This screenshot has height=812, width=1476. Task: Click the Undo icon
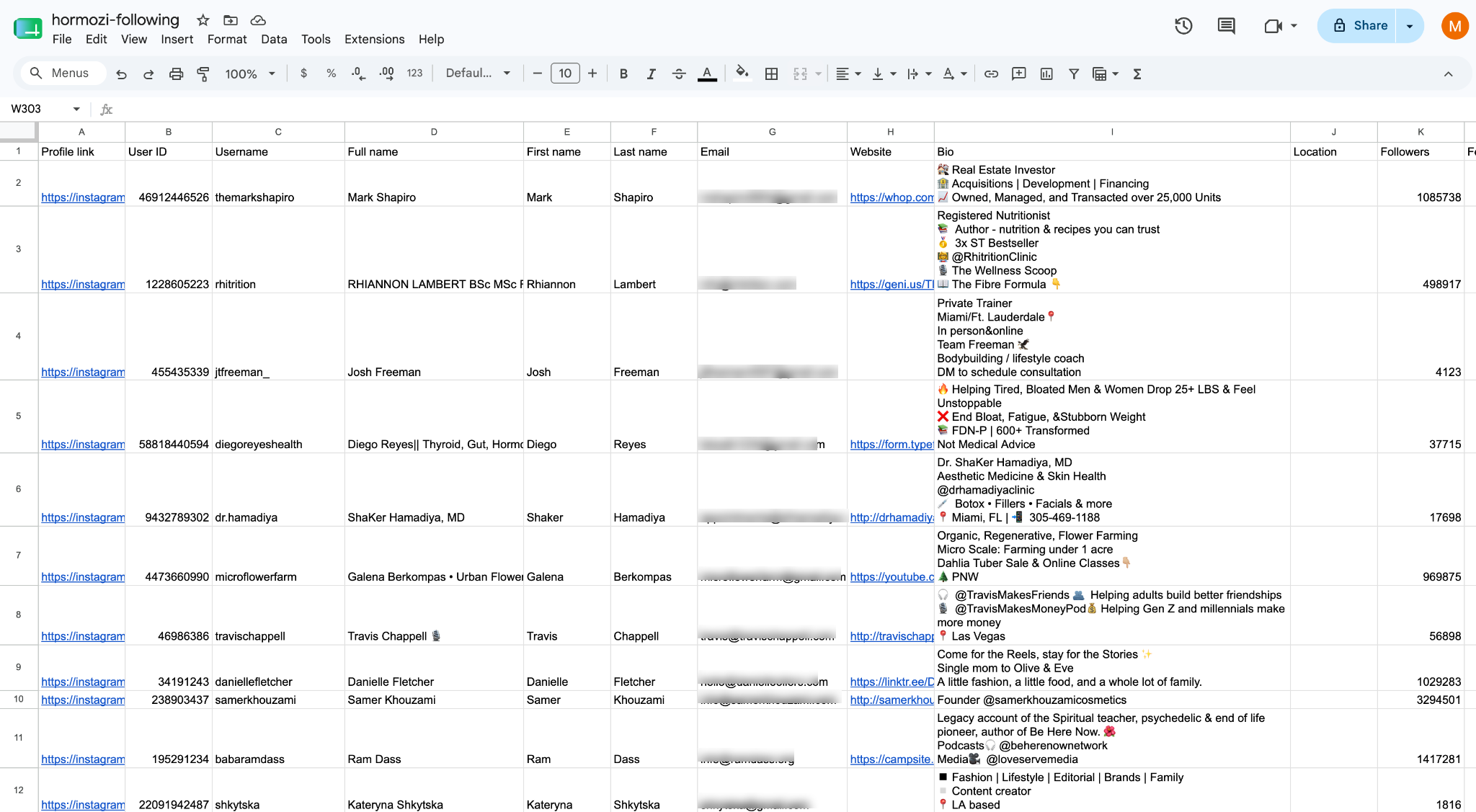(x=121, y=73)
